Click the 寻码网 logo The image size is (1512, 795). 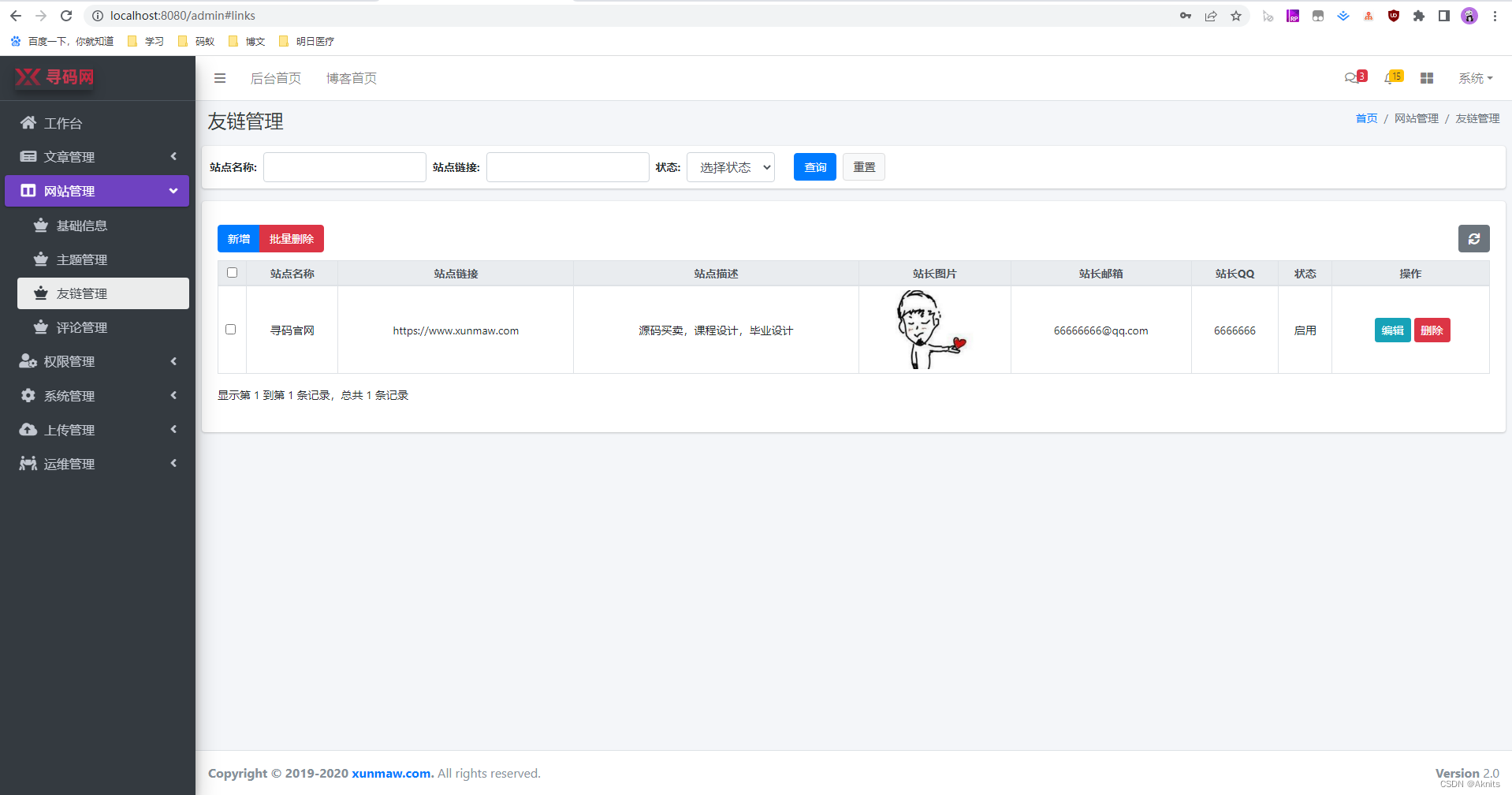54,77
